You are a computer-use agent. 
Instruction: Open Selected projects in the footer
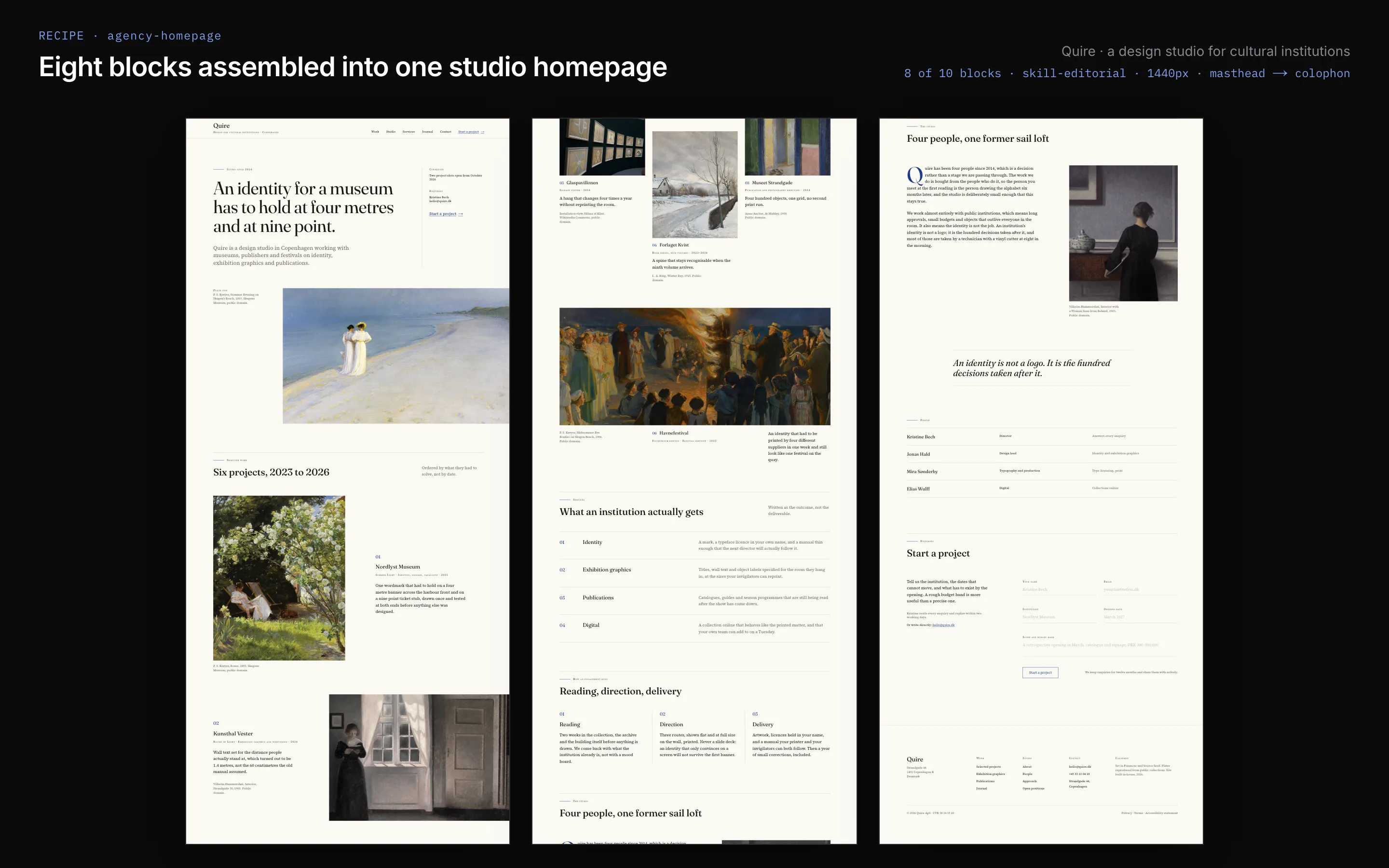(988, 767)
